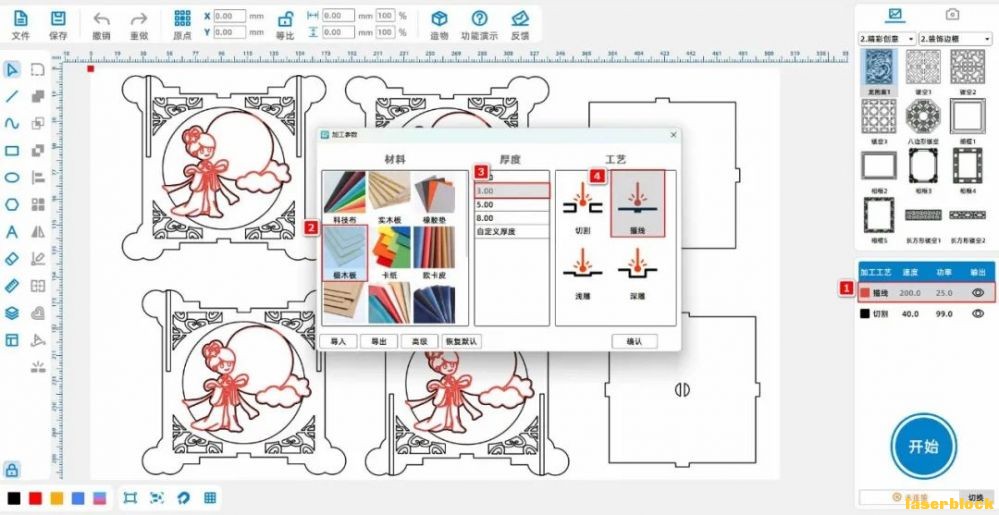Screen dimensions: 999x515
Task: Select the hexagon polygon tool
Action: [x=11, y=205]
